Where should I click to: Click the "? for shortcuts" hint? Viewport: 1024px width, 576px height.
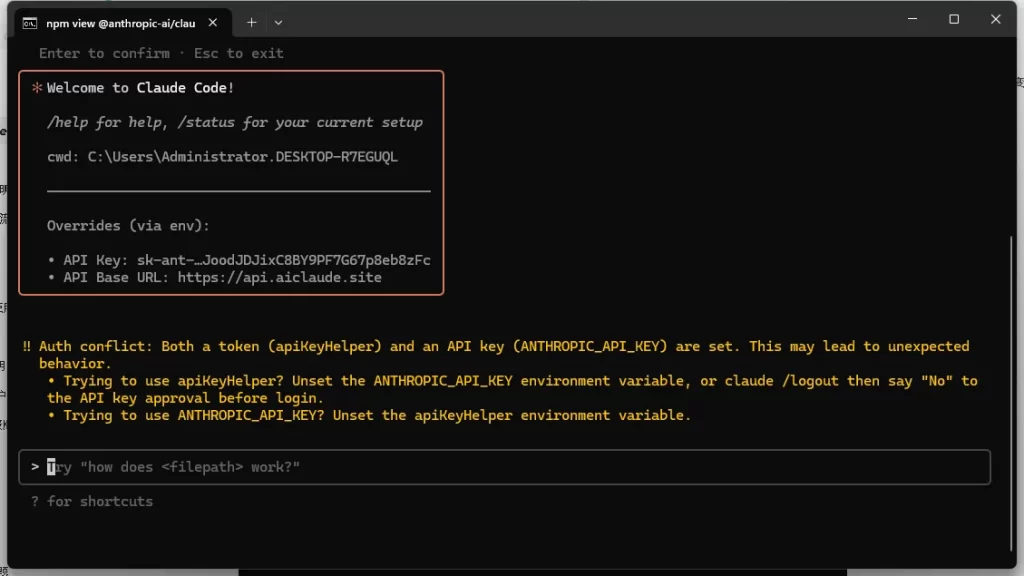pyautogui.click(x=92, y=502)
